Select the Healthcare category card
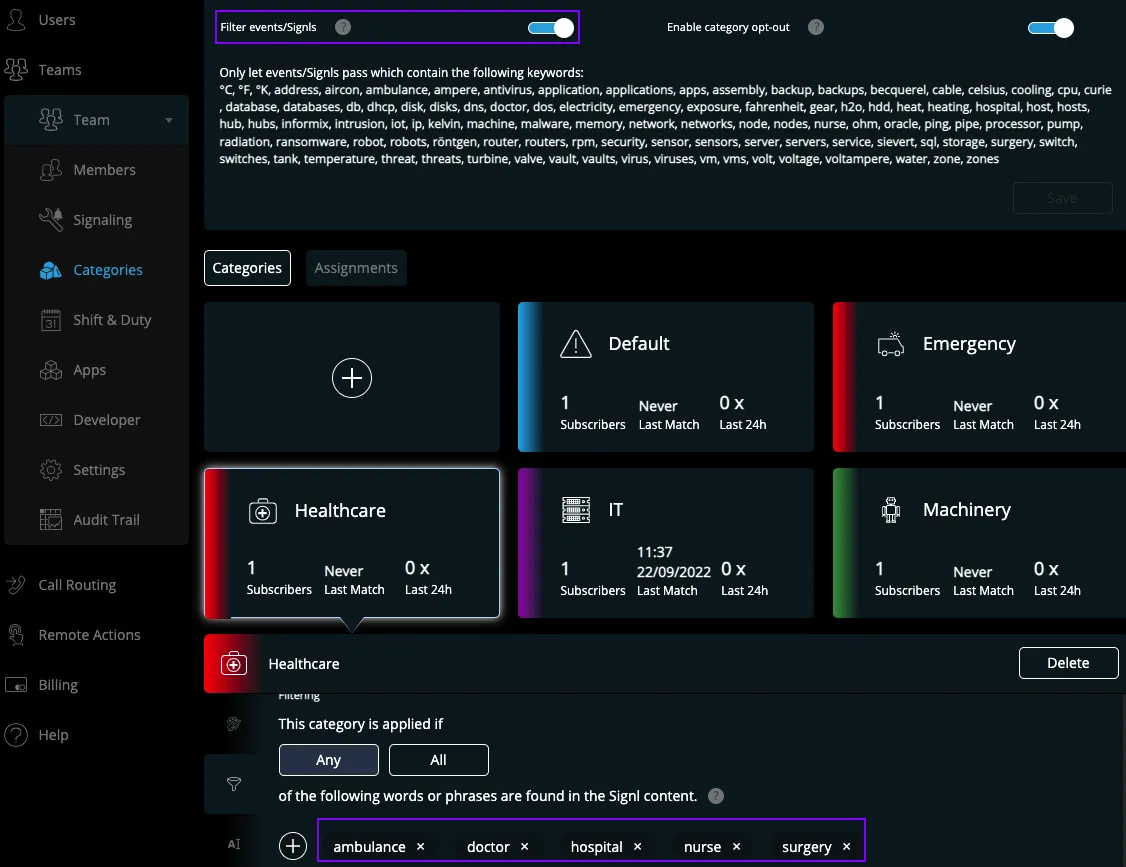1126x867 pixels. [x=352, y=543]
